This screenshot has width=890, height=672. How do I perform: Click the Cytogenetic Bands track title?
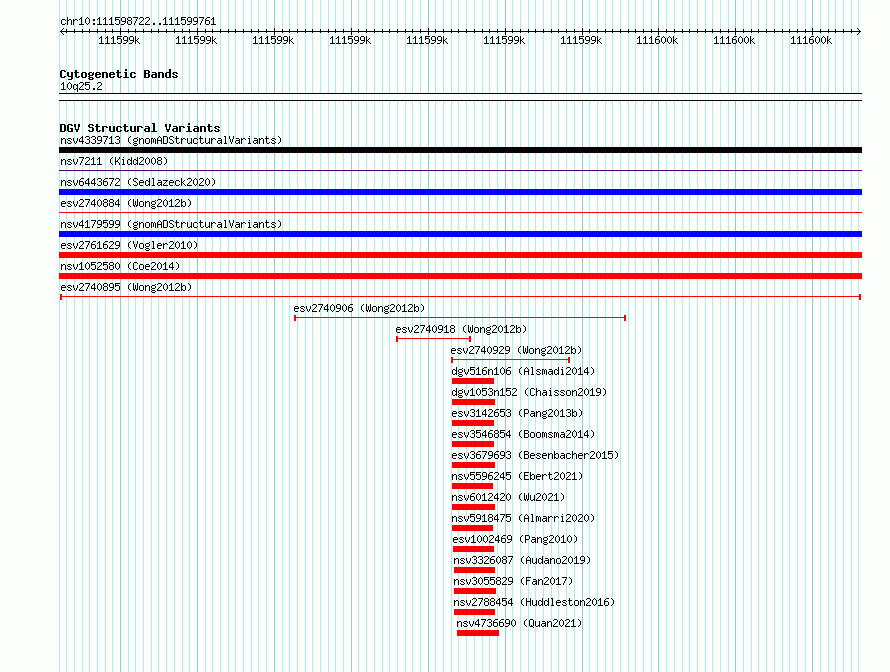pos(119,74)
